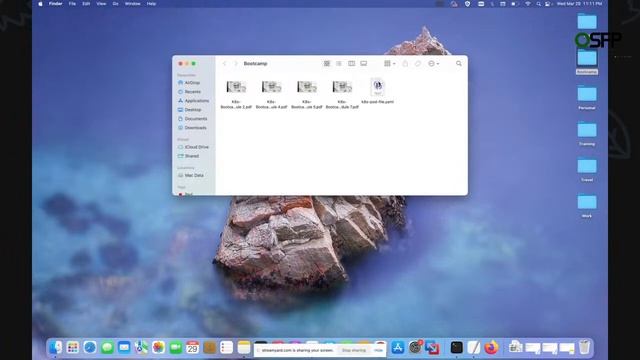Screen dimensions: 640x360
Task: Open the File menu
Action: click(72, 4)
